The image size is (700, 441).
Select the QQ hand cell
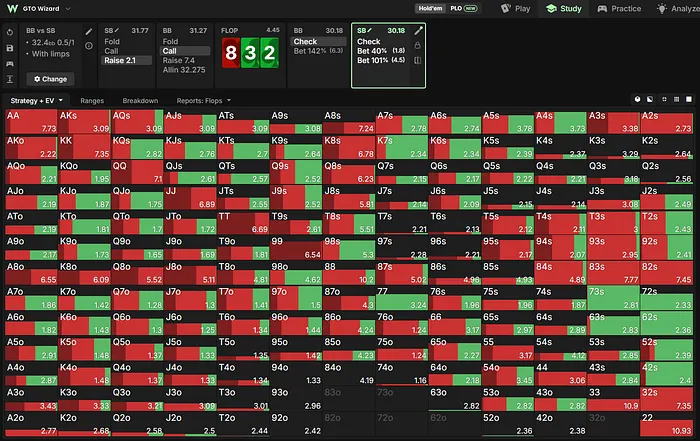pyautogui.click(x=137, y=172)
